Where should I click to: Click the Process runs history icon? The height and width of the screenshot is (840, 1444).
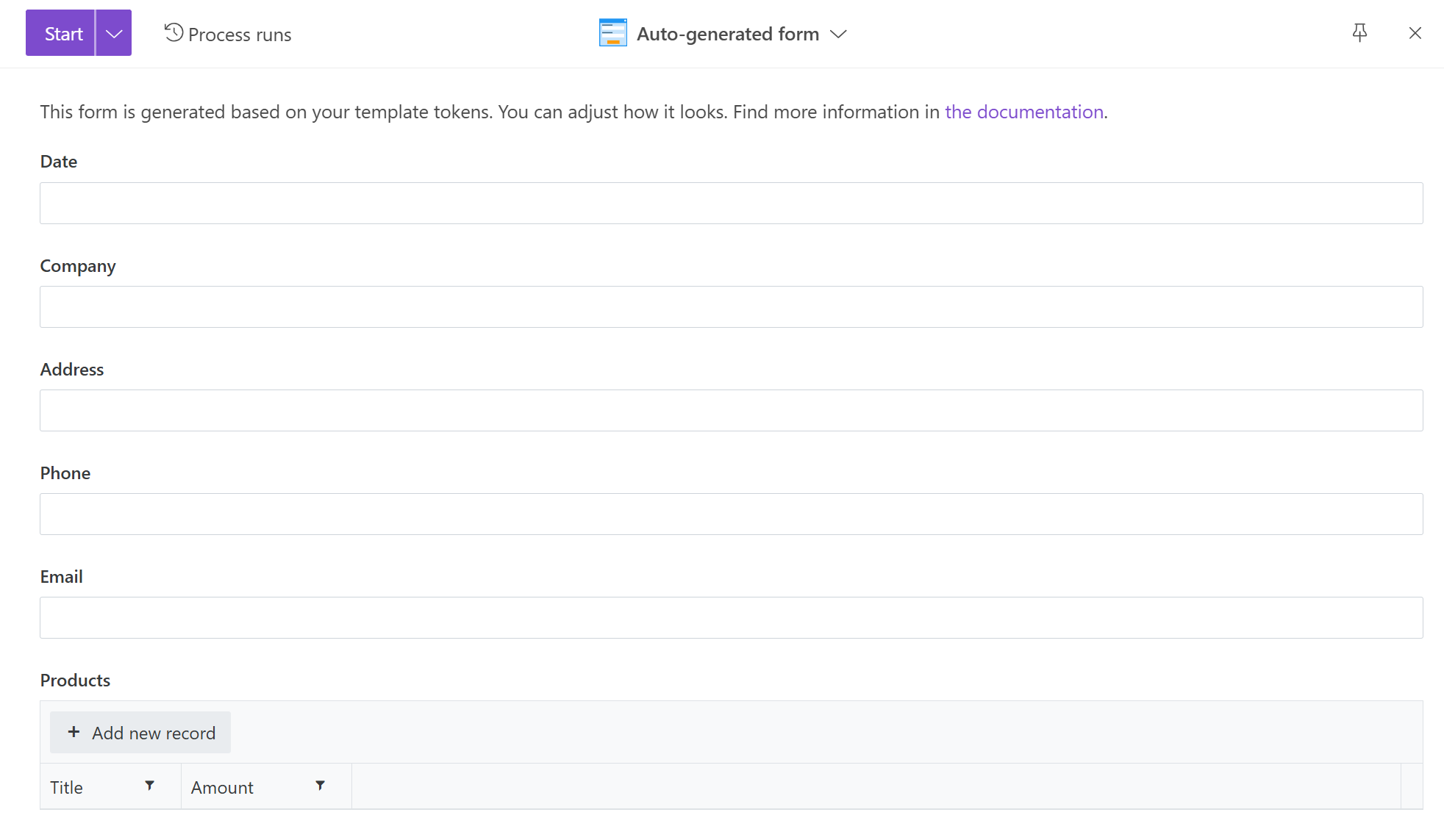pyautogui.click(x=173, y=32)
